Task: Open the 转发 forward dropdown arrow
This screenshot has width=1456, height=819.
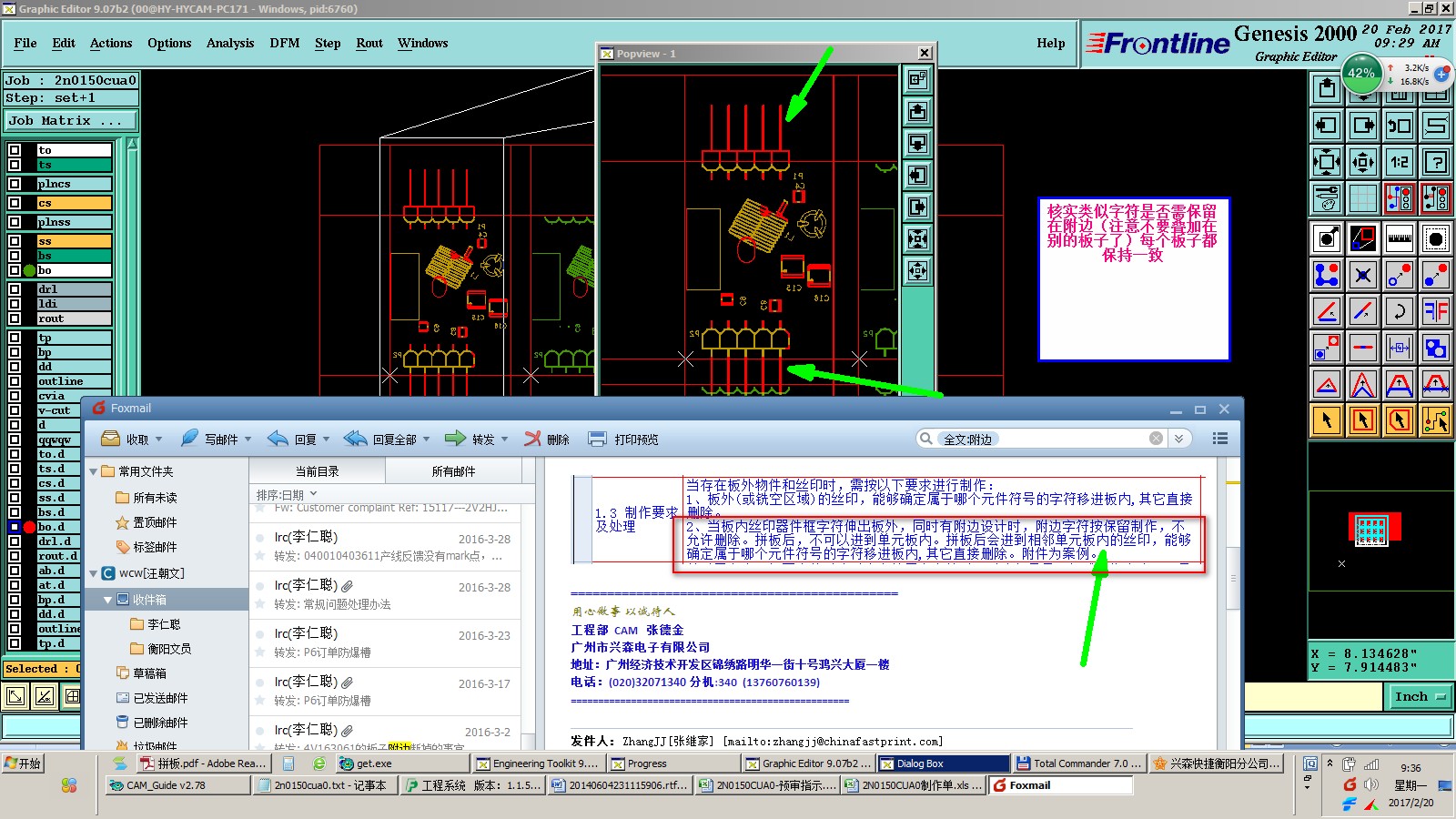Action: [504, 440]
